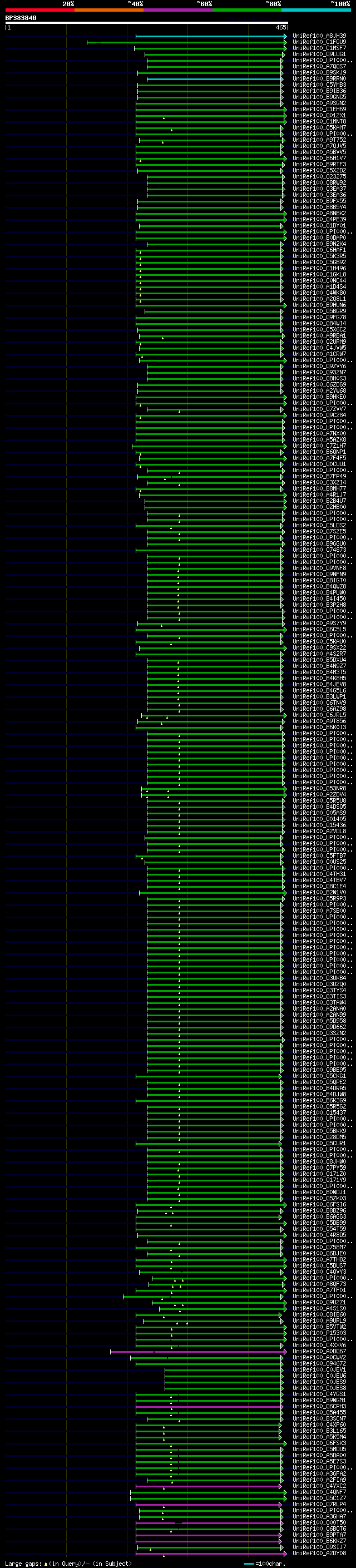Click the Large gaps legend text

pyautogui.click(x=68, y=1563)
